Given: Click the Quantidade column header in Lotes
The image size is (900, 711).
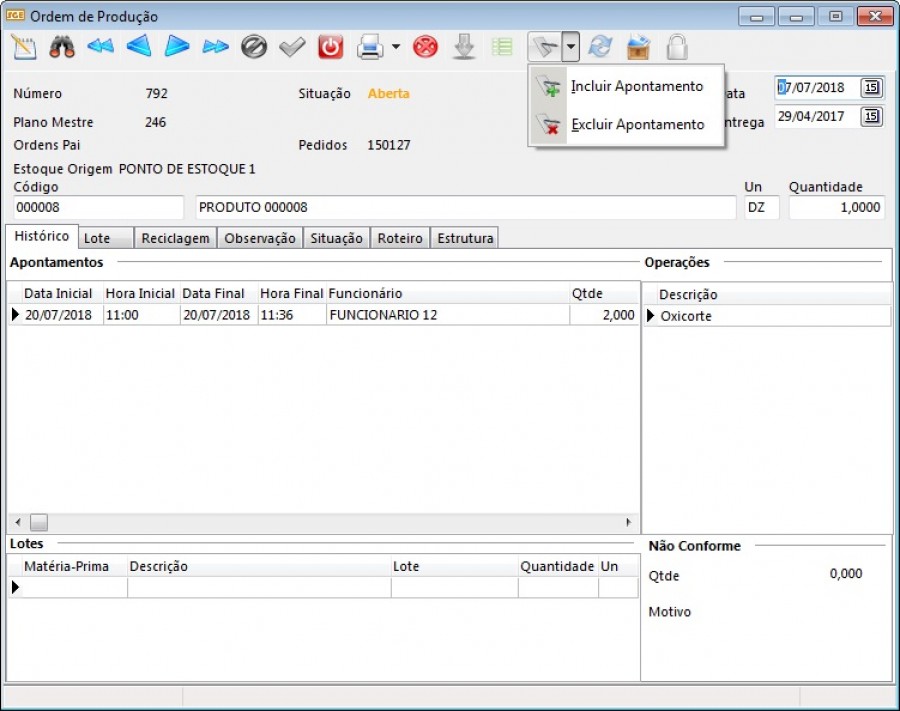Looking at the screenshot, I should point(557,566).
